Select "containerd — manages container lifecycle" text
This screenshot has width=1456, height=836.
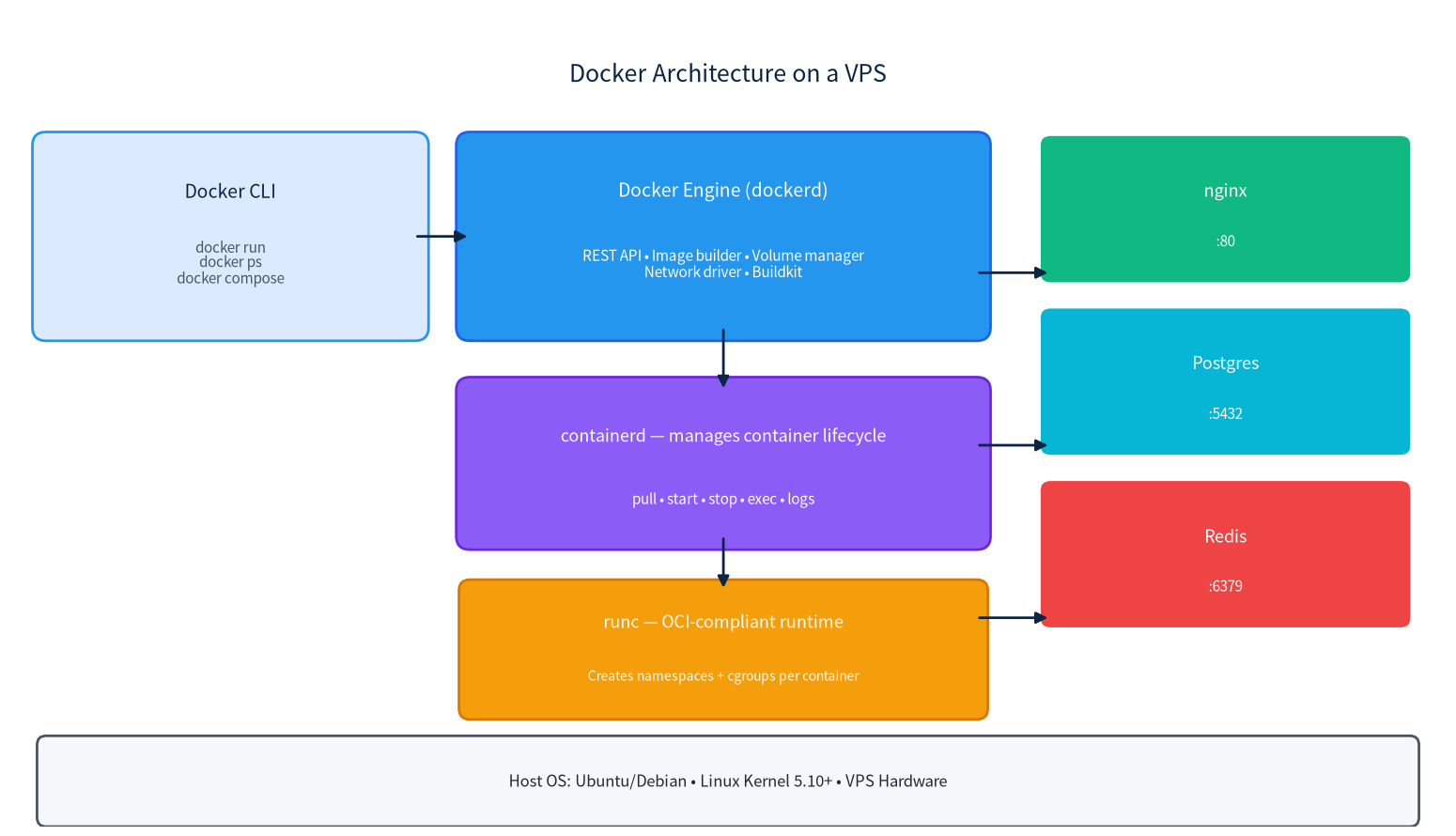[x=723, y=436]
